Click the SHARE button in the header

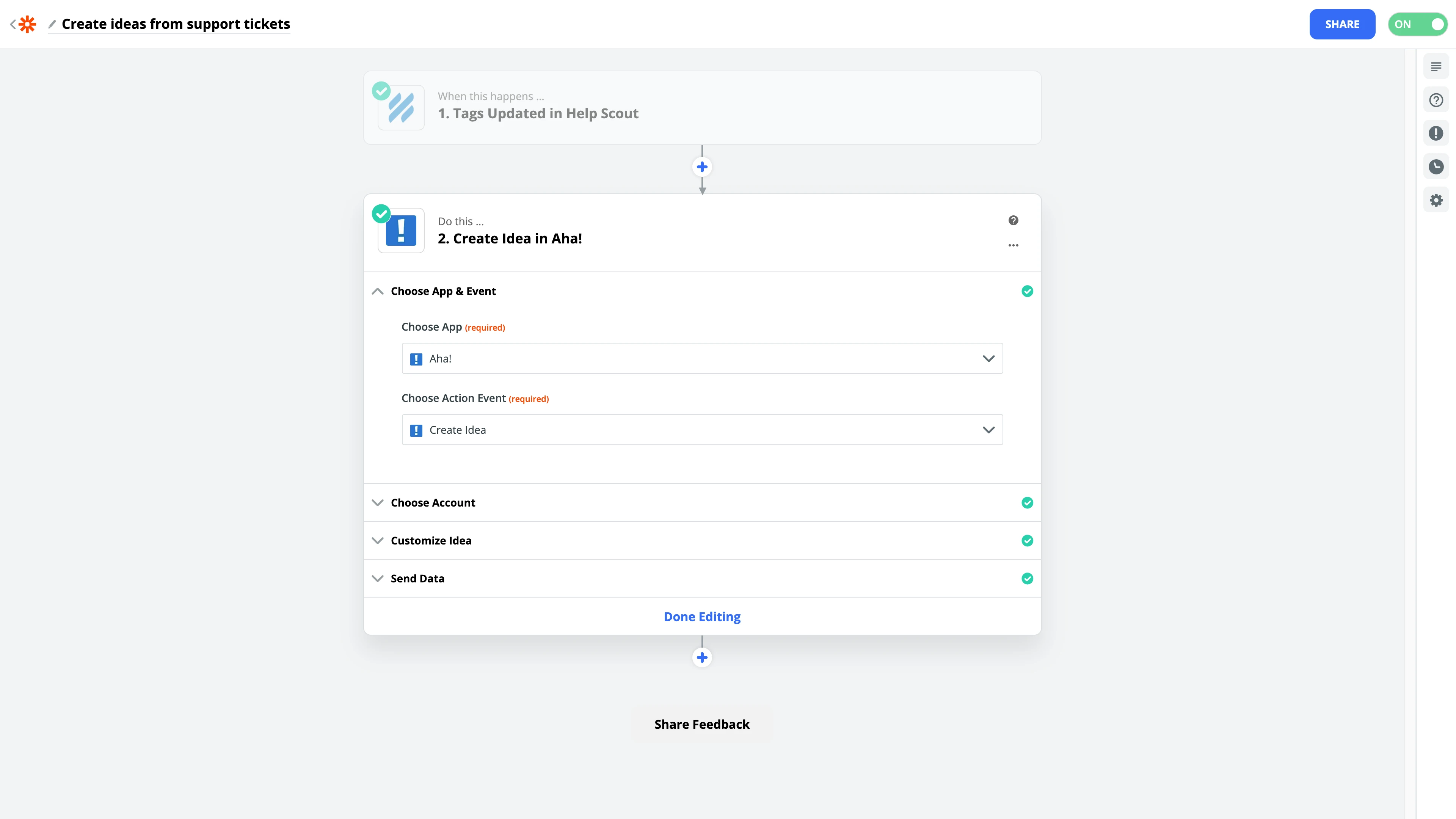(x=1342, y=24)
